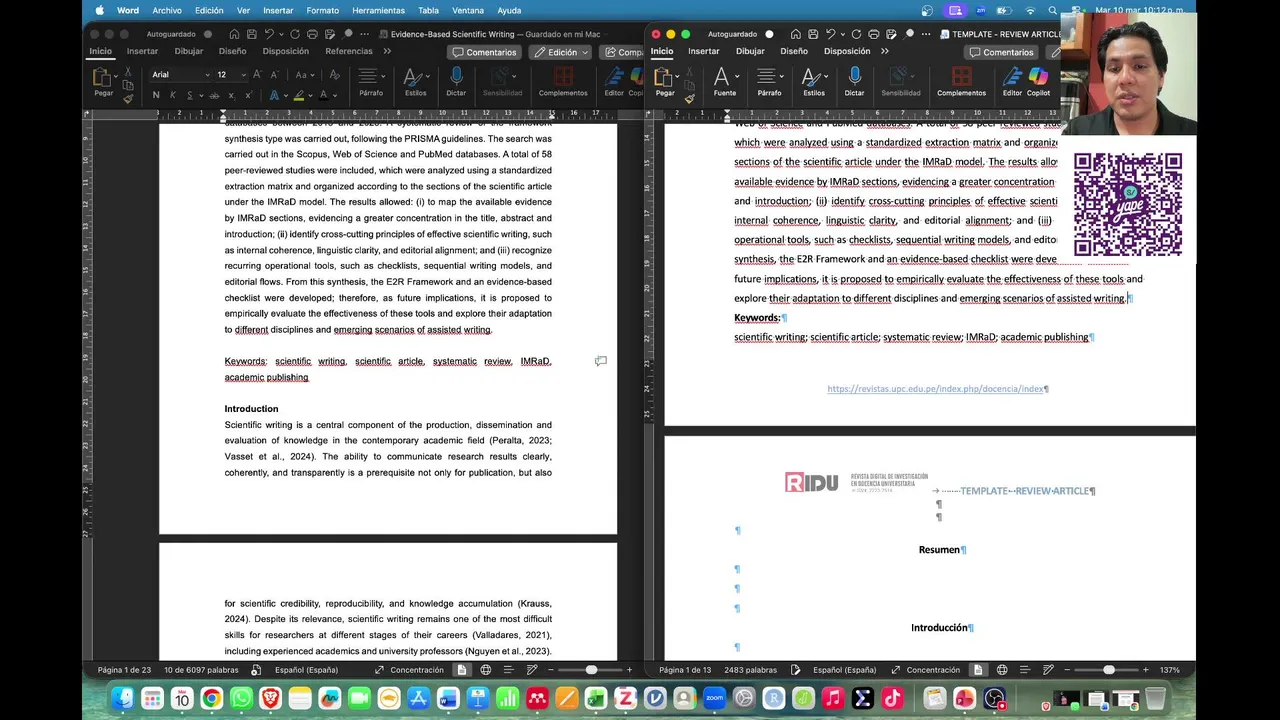Click word count in left status bar

click(201, 670)
